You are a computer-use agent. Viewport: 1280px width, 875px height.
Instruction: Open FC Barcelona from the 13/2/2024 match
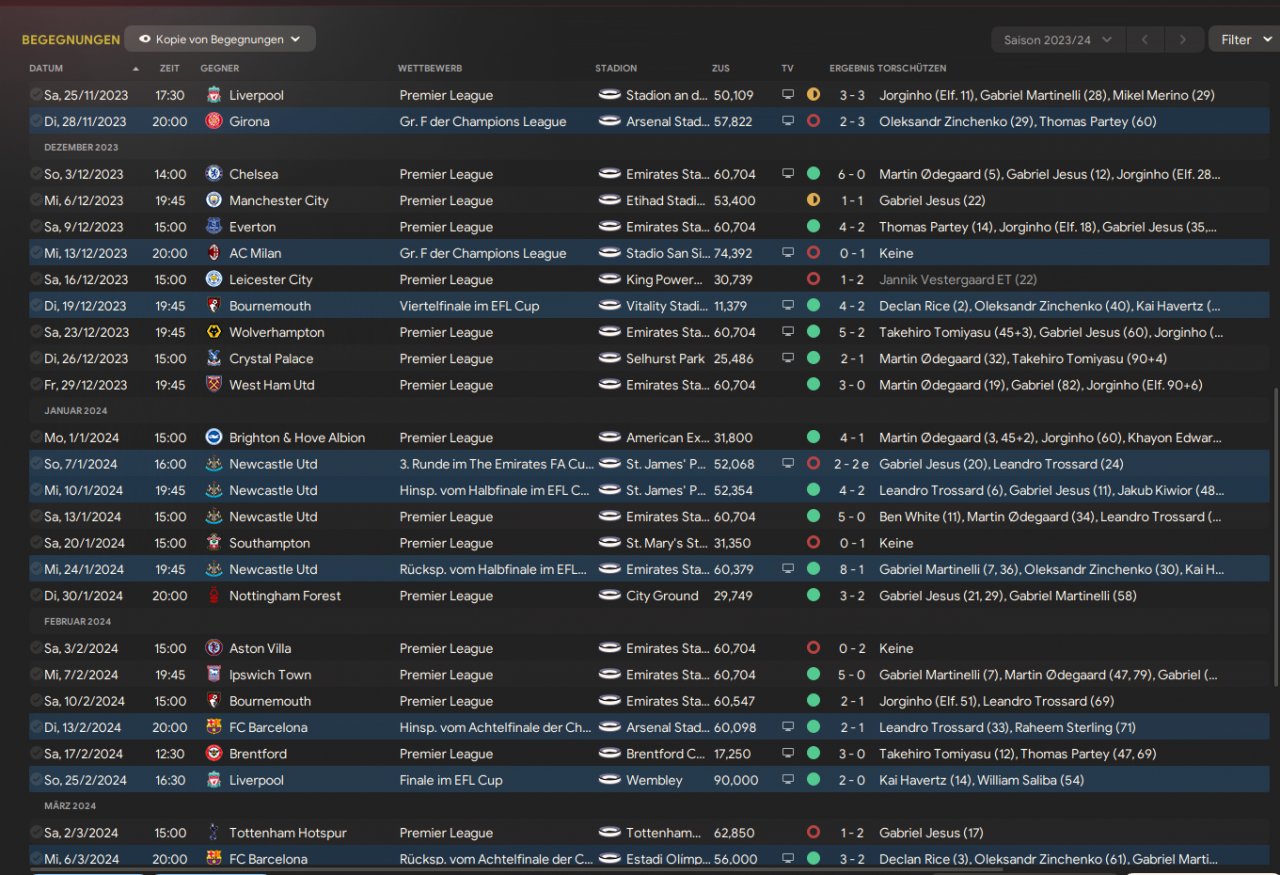click(x=268, y=727)
